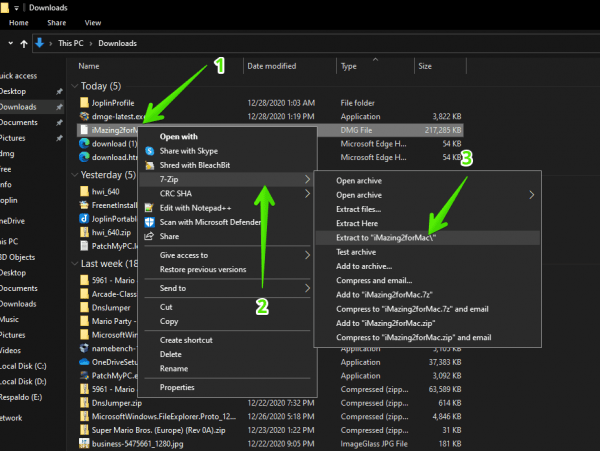
Task: Click the iMazing2forMac DMG file icon
Action: click(x=84, y=130)
